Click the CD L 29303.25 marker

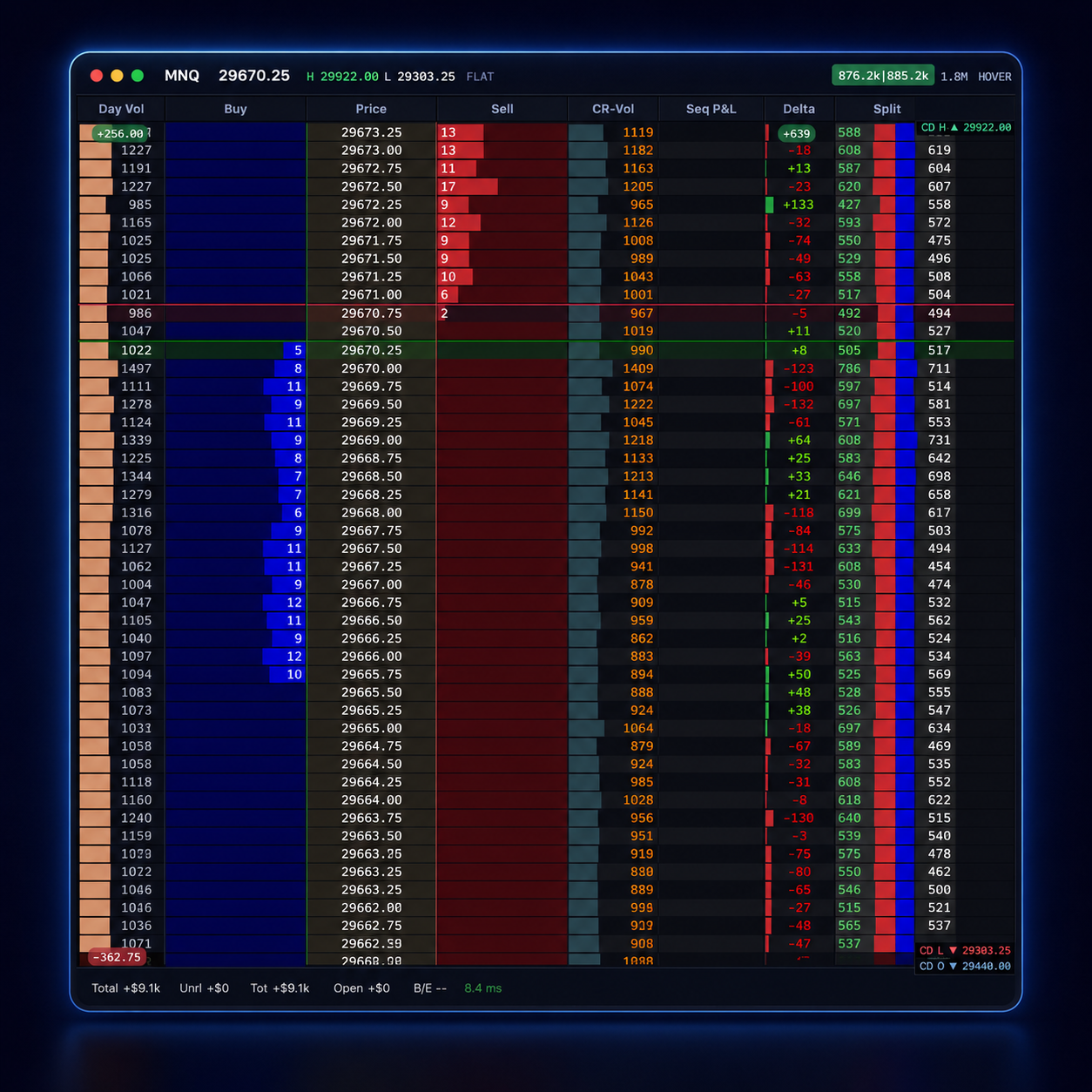click(x=965, y=950)
